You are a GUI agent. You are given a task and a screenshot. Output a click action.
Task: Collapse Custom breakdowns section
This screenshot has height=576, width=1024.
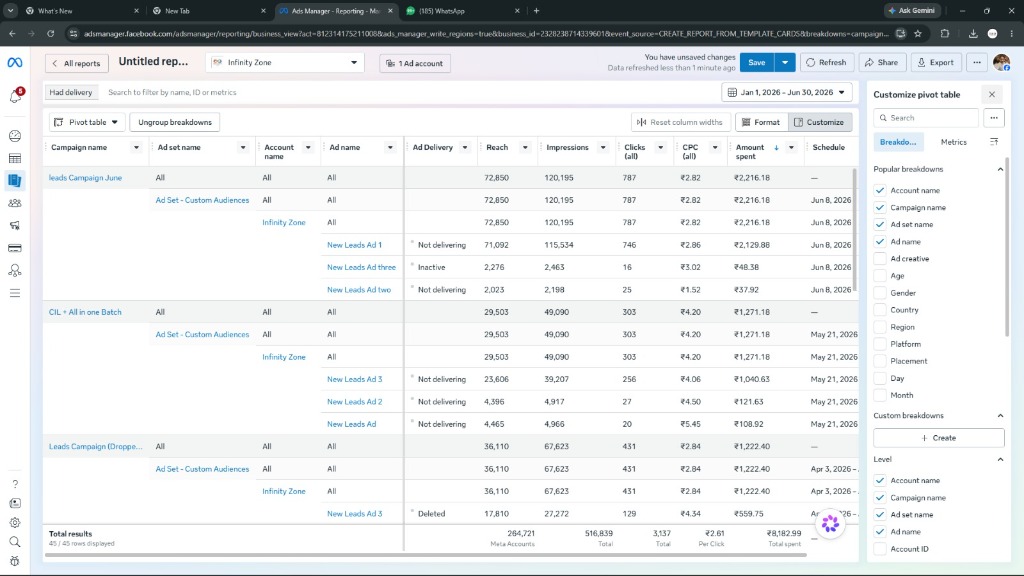[x=1000, y=415]
